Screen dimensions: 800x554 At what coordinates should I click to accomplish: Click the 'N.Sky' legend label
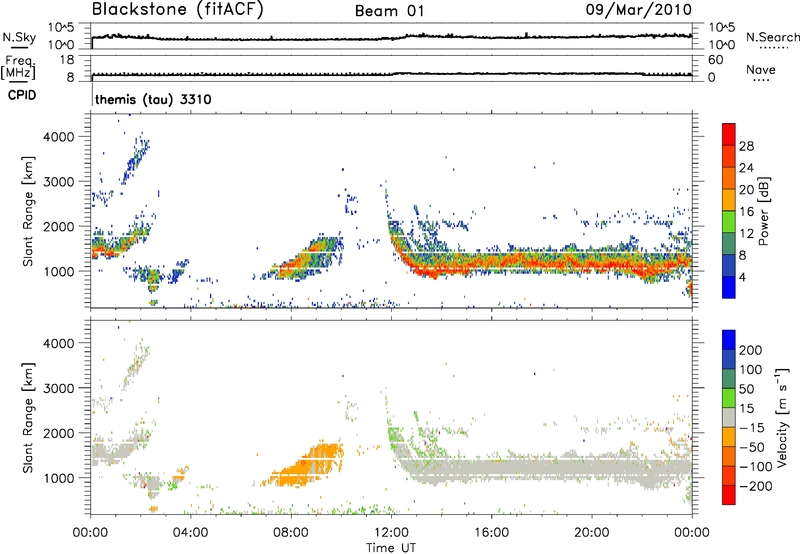(x=19, y=37)
